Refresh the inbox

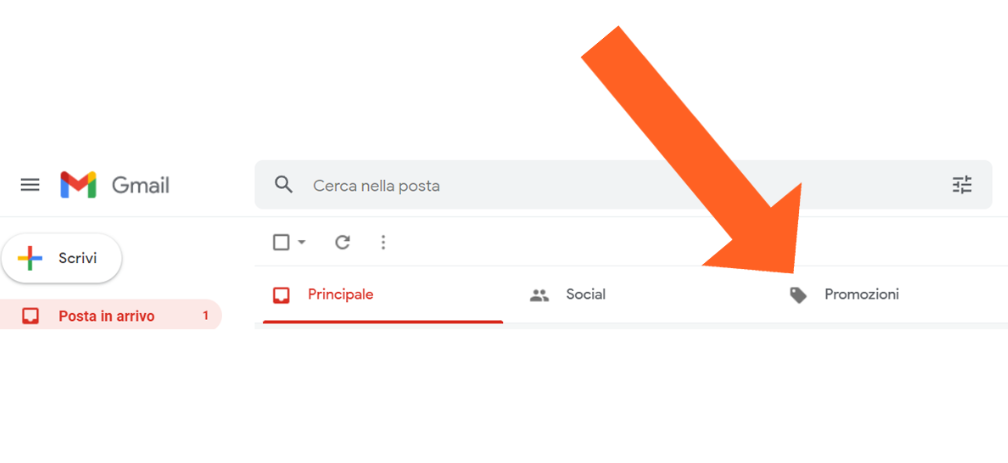pos(343,242)
